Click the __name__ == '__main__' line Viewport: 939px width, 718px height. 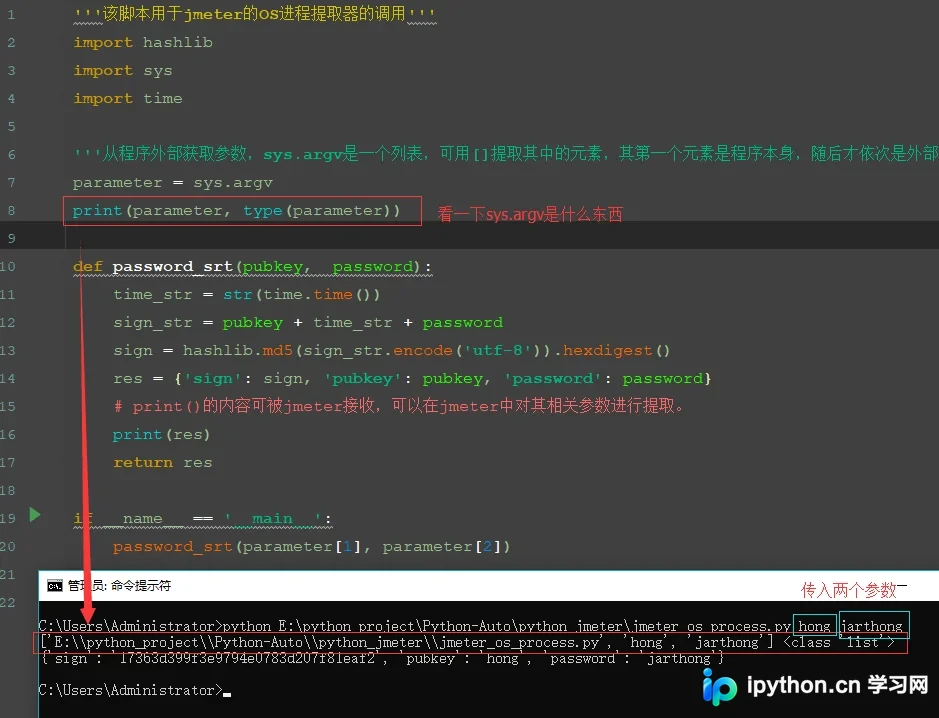(202, 519)
